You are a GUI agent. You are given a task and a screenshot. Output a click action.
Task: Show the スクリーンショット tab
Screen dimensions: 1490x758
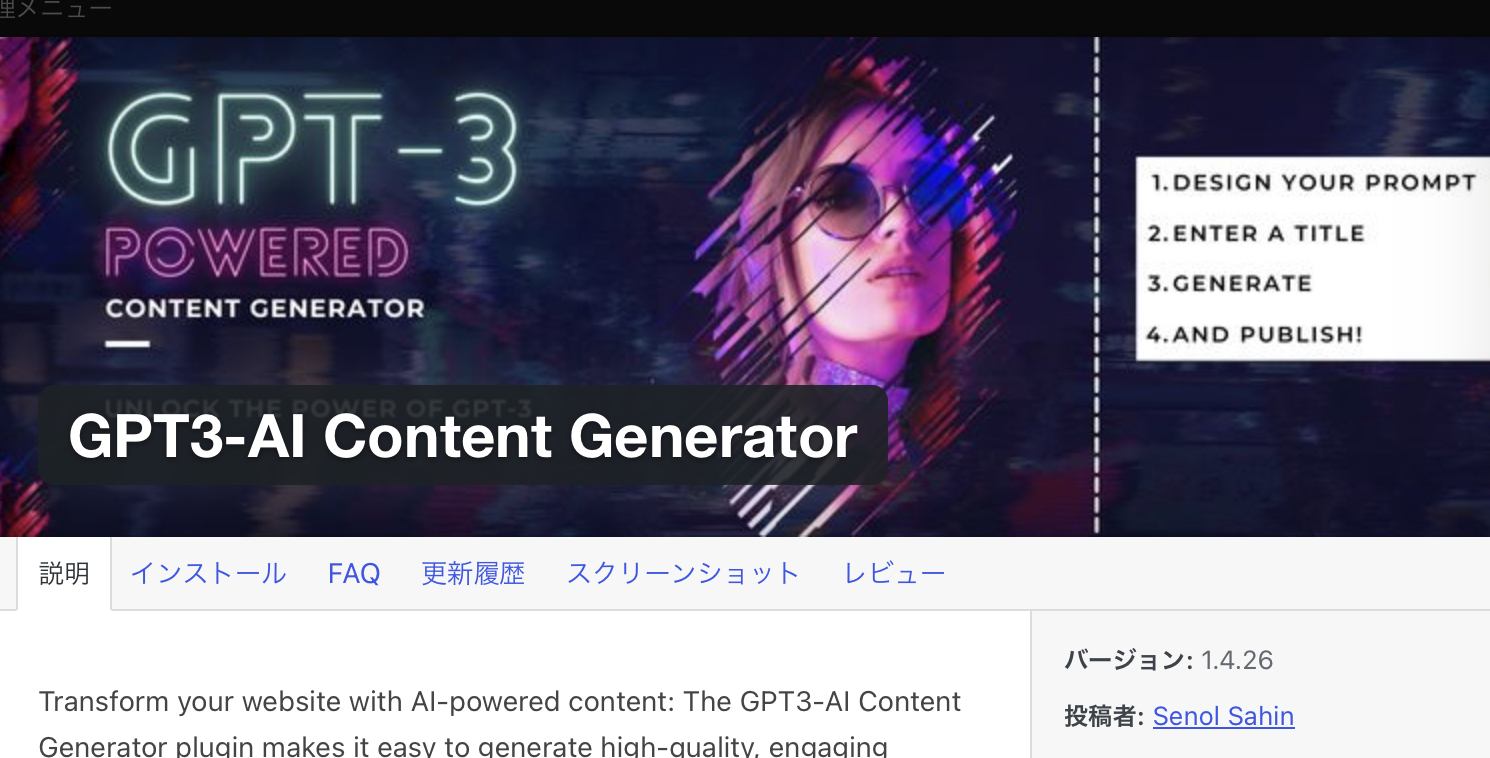683,574
